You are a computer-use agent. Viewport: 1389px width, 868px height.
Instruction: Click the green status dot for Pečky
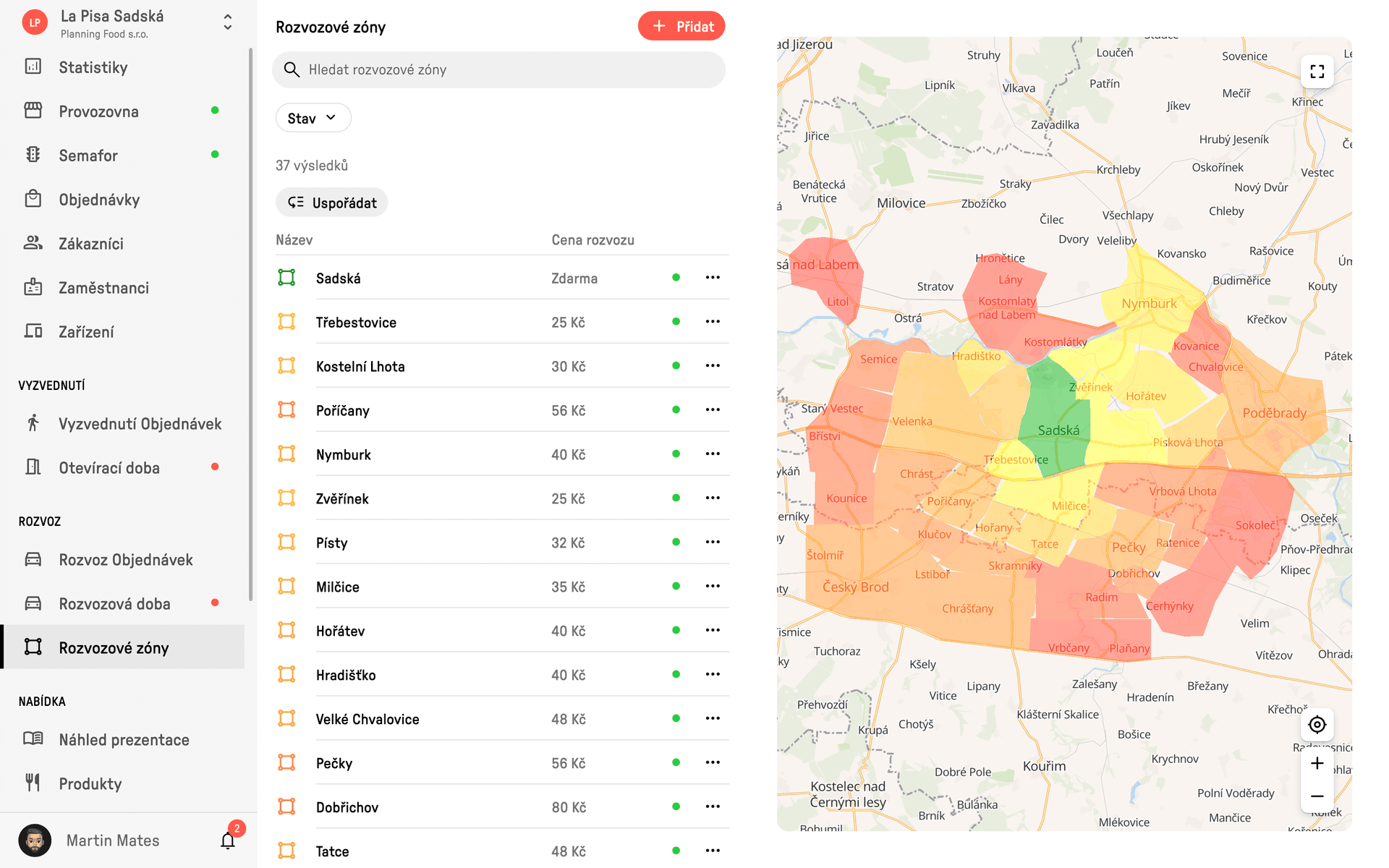[676, 762]
